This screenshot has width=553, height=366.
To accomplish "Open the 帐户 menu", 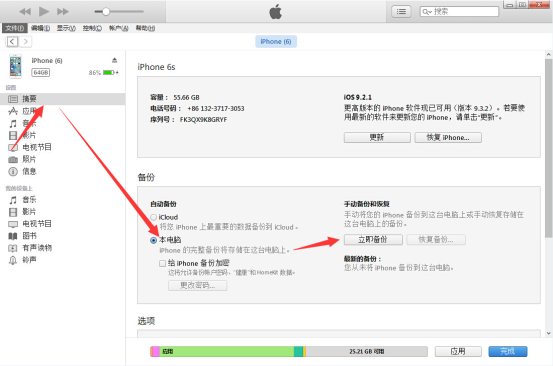I will click(x=118, y=28).
